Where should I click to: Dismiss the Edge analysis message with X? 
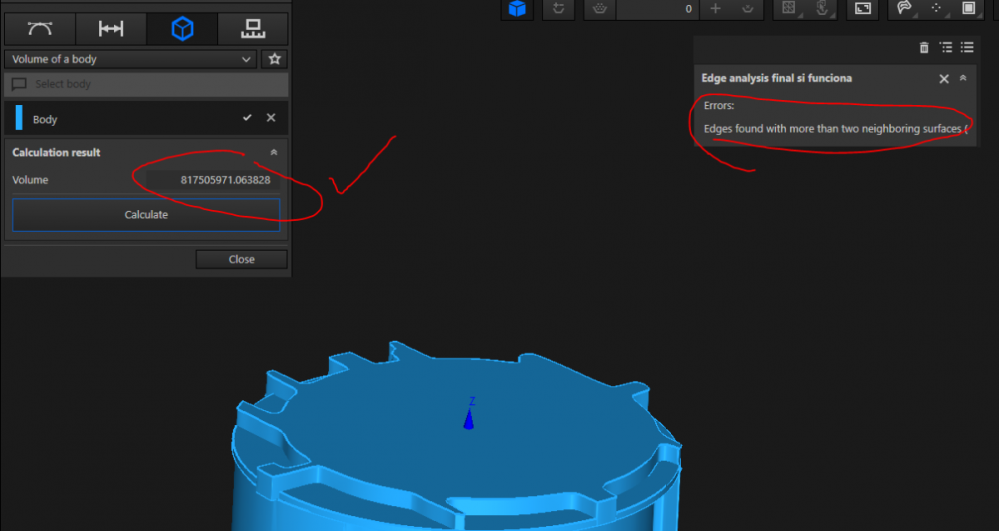[944, 78]
